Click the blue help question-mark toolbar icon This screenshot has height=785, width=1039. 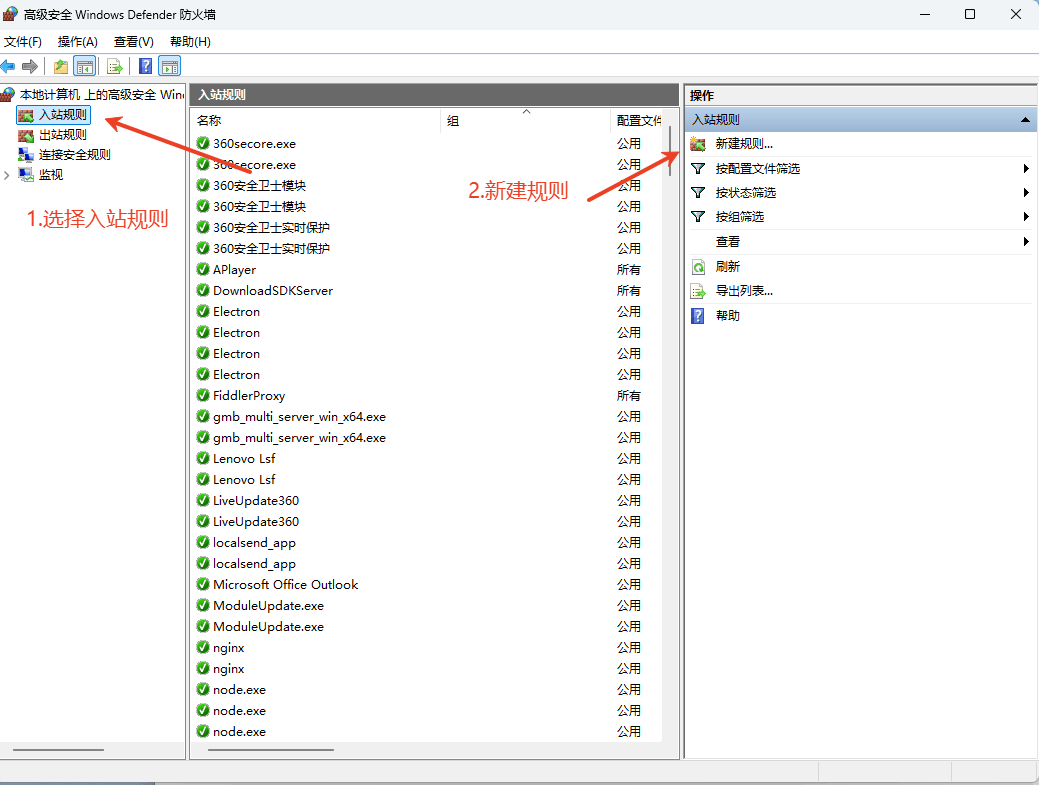[145, 66]
